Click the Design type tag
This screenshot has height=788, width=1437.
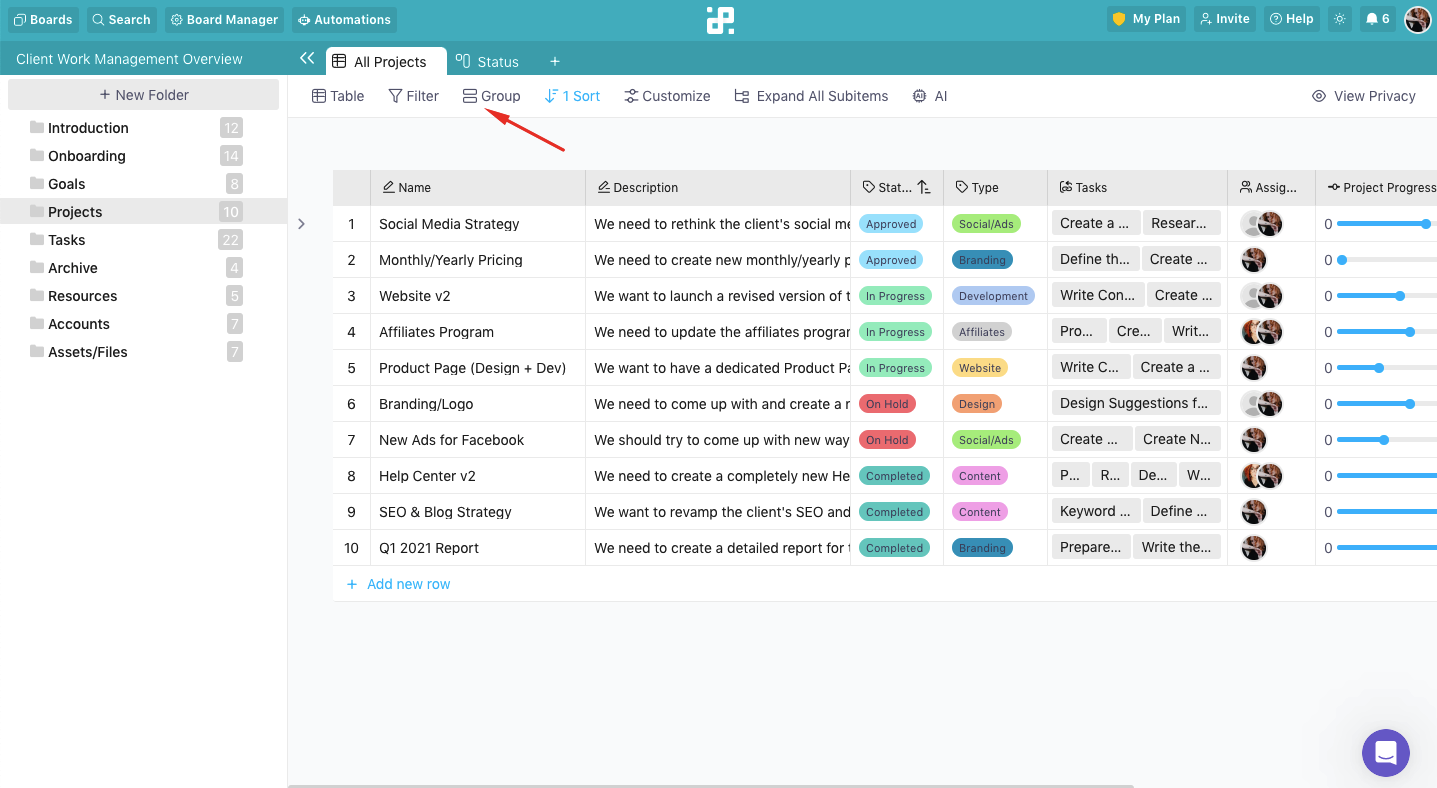(x=977, y=404)
